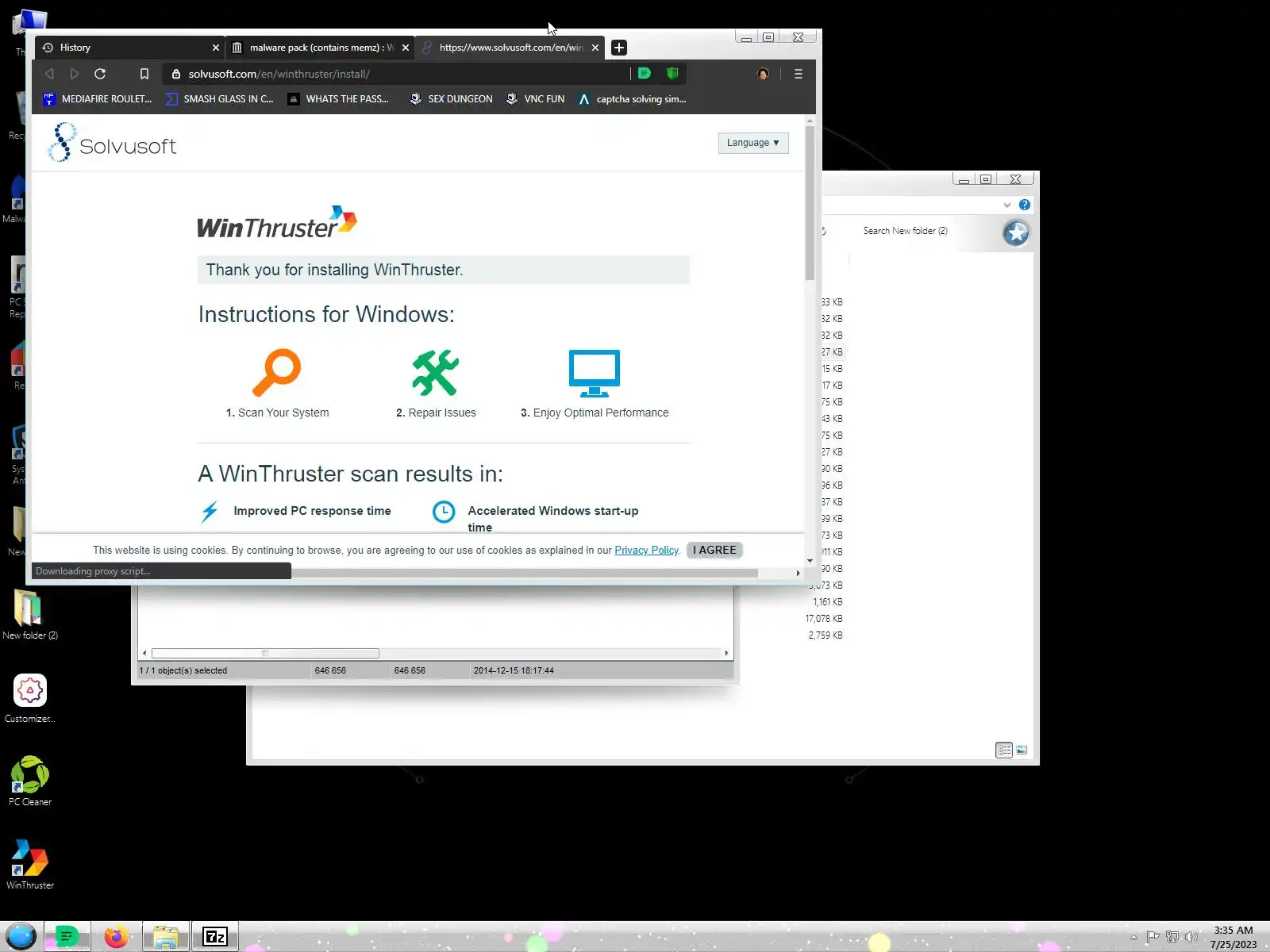Select the 2,759 KB file row in Explorer
1270x952 pixels.
[x=824, y=635]
